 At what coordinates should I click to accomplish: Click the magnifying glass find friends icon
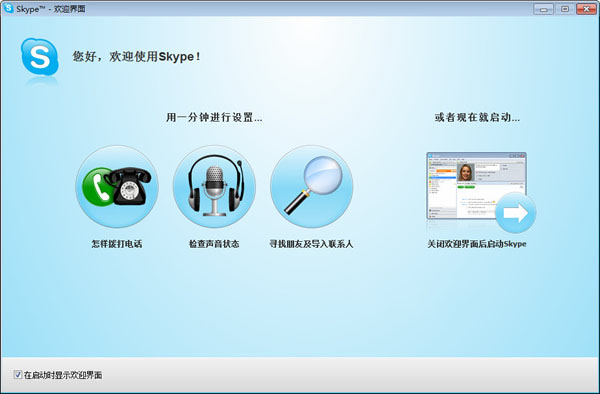pos(311,187)
